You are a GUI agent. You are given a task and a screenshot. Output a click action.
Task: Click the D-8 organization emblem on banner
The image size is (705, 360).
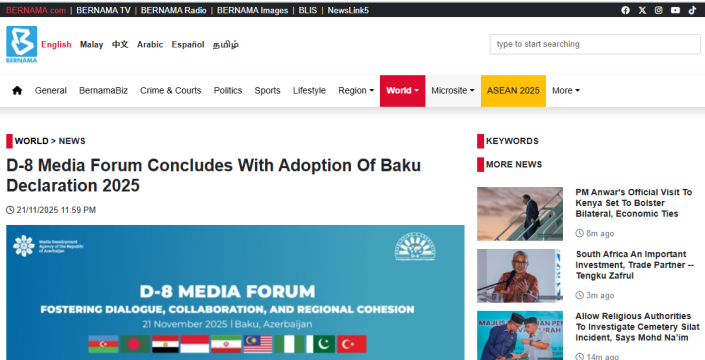(415, 247)
